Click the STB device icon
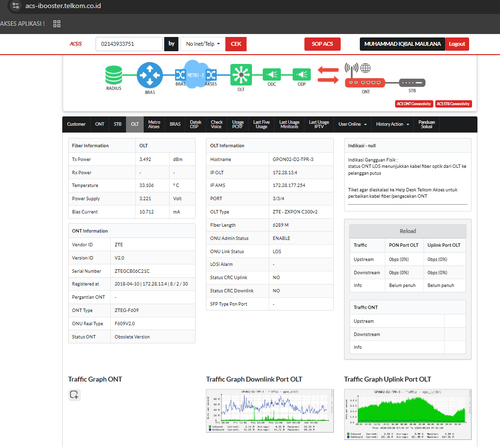Image resolution: width=500 pixels, height=447 pixels. (x=412, y=82)
